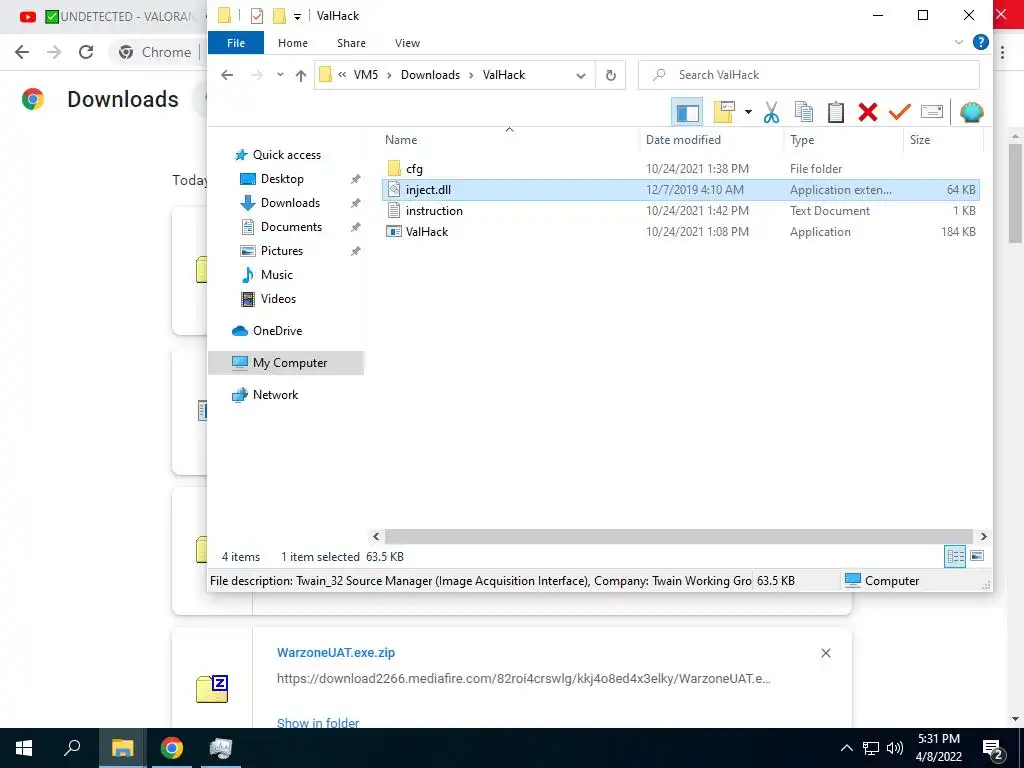Go up one folder level
The height and width of the screenshot is (768, 1024).
click(x=300, y=76)
